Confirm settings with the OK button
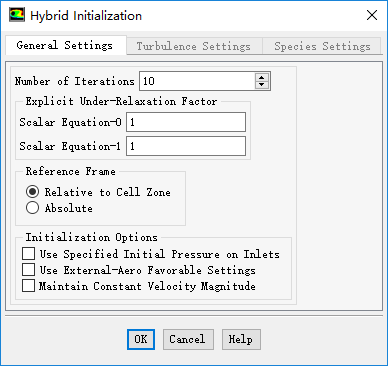 click(x=141, y=339)
